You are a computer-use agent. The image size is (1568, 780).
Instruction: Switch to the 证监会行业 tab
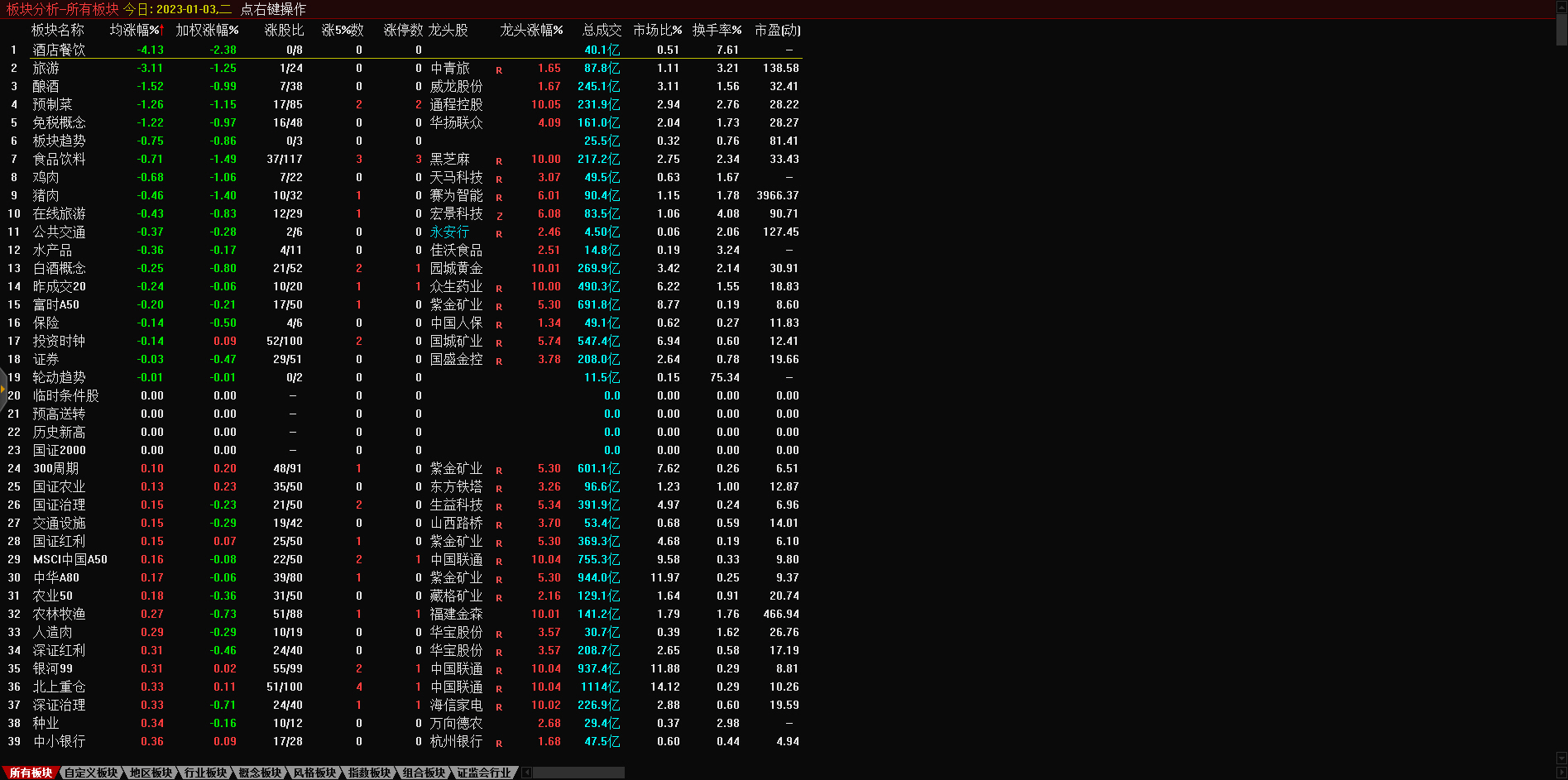pyautogui.click(x=484, y=773)
